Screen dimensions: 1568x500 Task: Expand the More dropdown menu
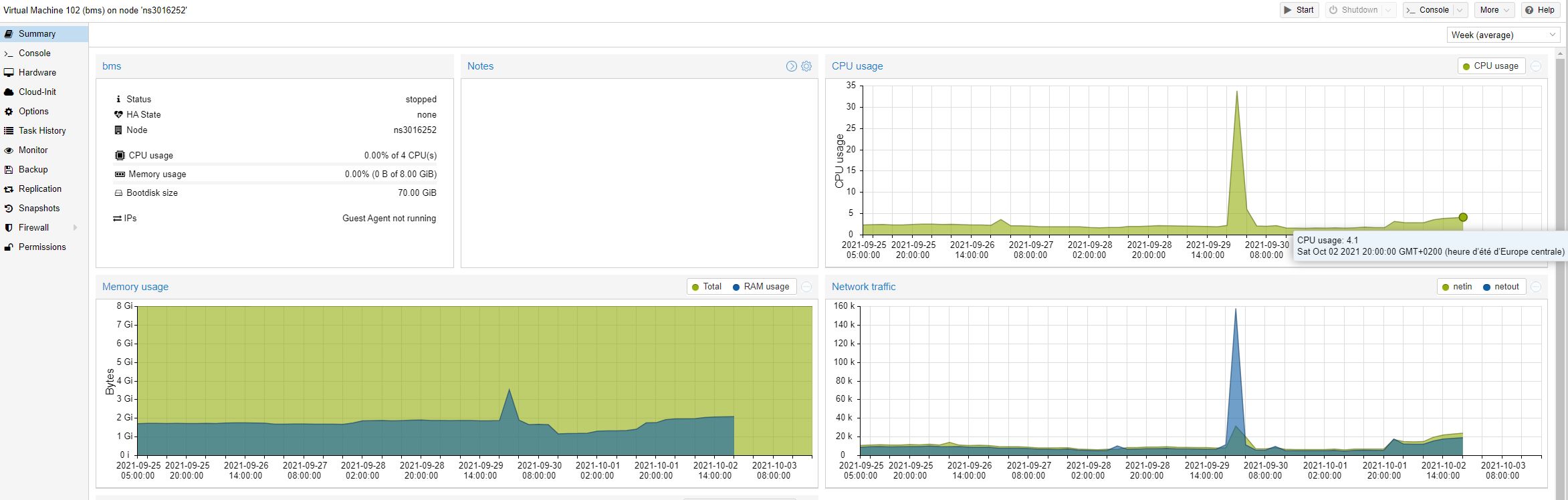click(x=1495, y=10)
